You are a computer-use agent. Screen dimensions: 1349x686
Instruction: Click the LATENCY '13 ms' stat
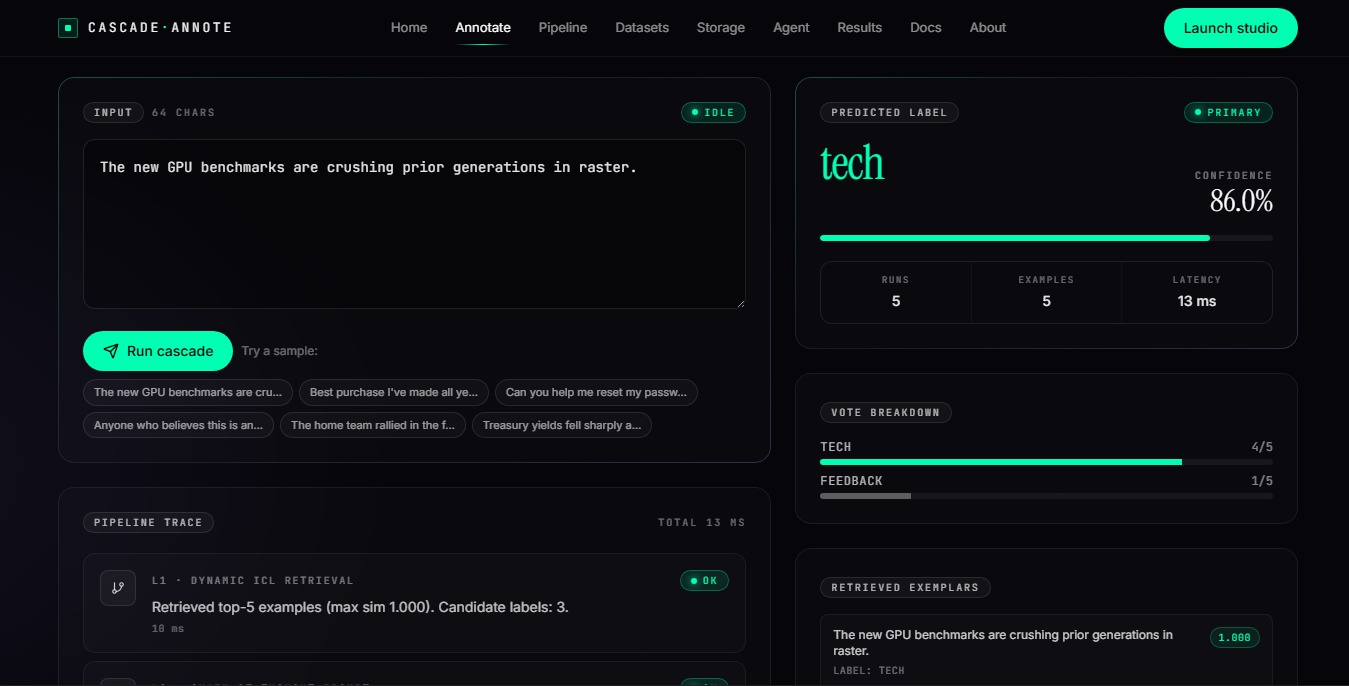point(1197,292)
